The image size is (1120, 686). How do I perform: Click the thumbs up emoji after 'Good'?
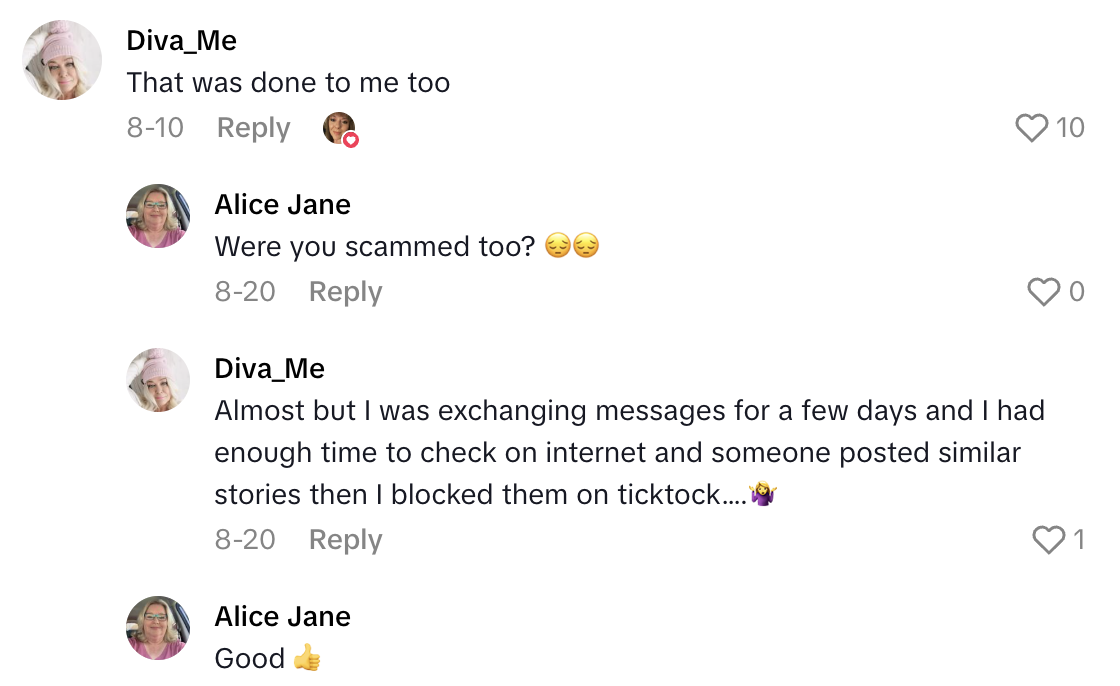tap(305, 658)
